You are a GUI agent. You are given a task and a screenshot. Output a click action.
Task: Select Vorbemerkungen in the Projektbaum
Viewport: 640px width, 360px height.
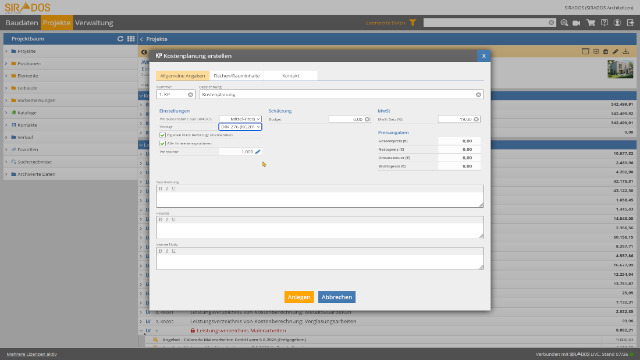(36, 100)
